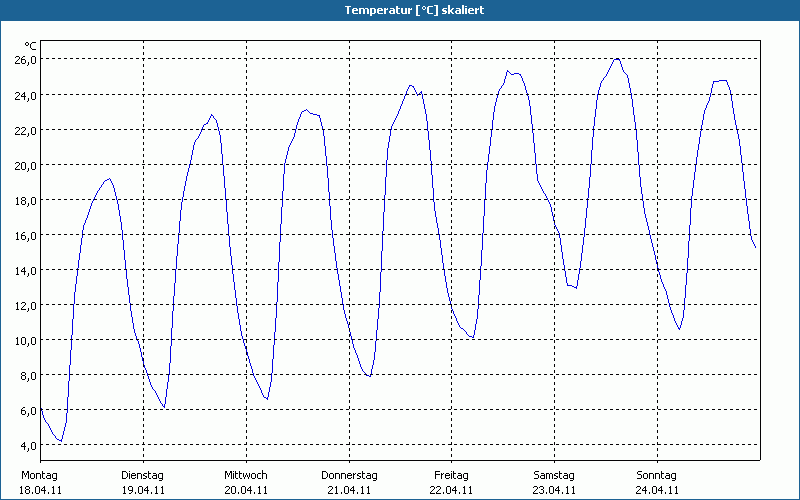
Task: Click the Samstag day label
Action: click(554, 476)
